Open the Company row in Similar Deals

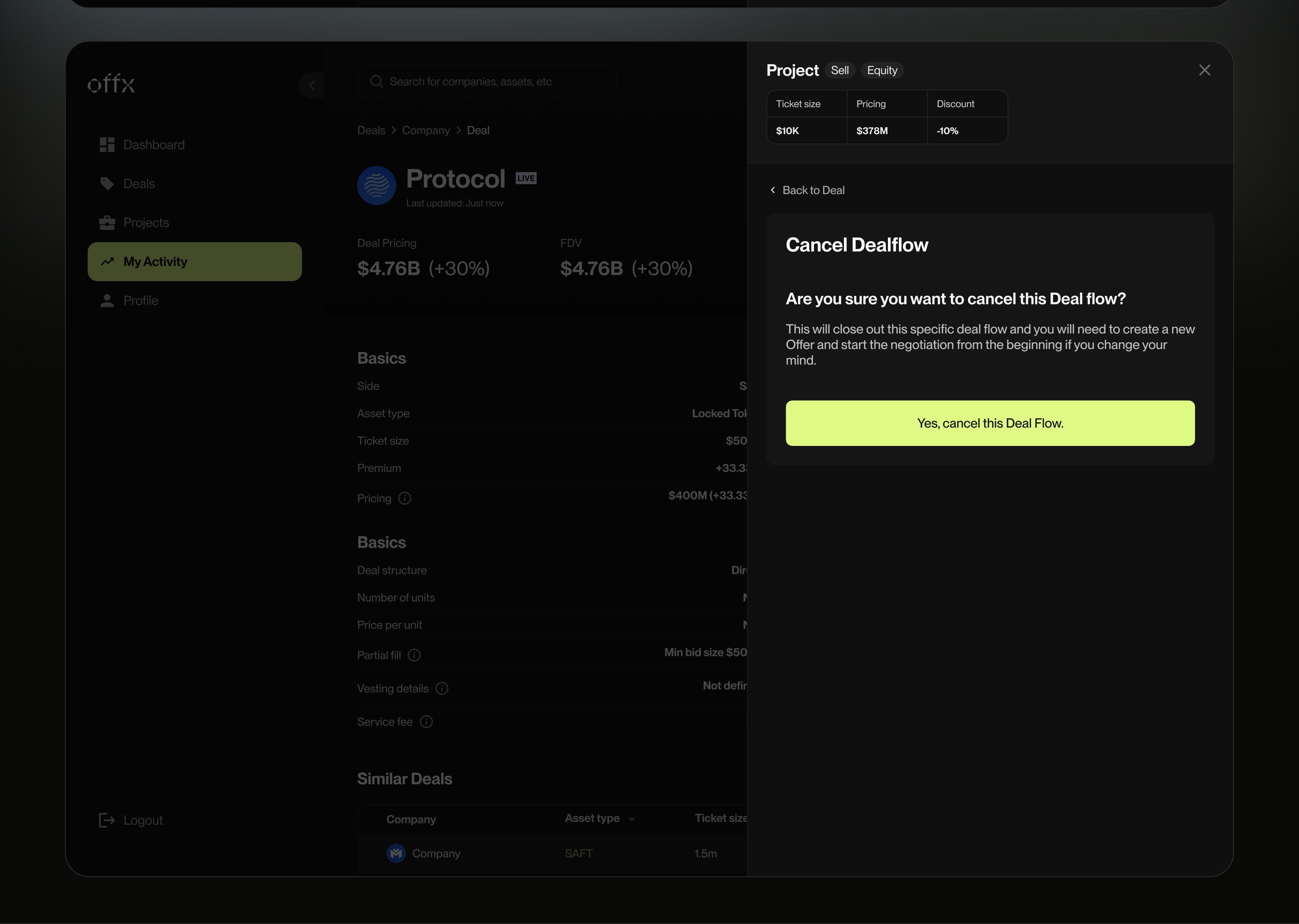pyautogui.click(x=436, y=853)
